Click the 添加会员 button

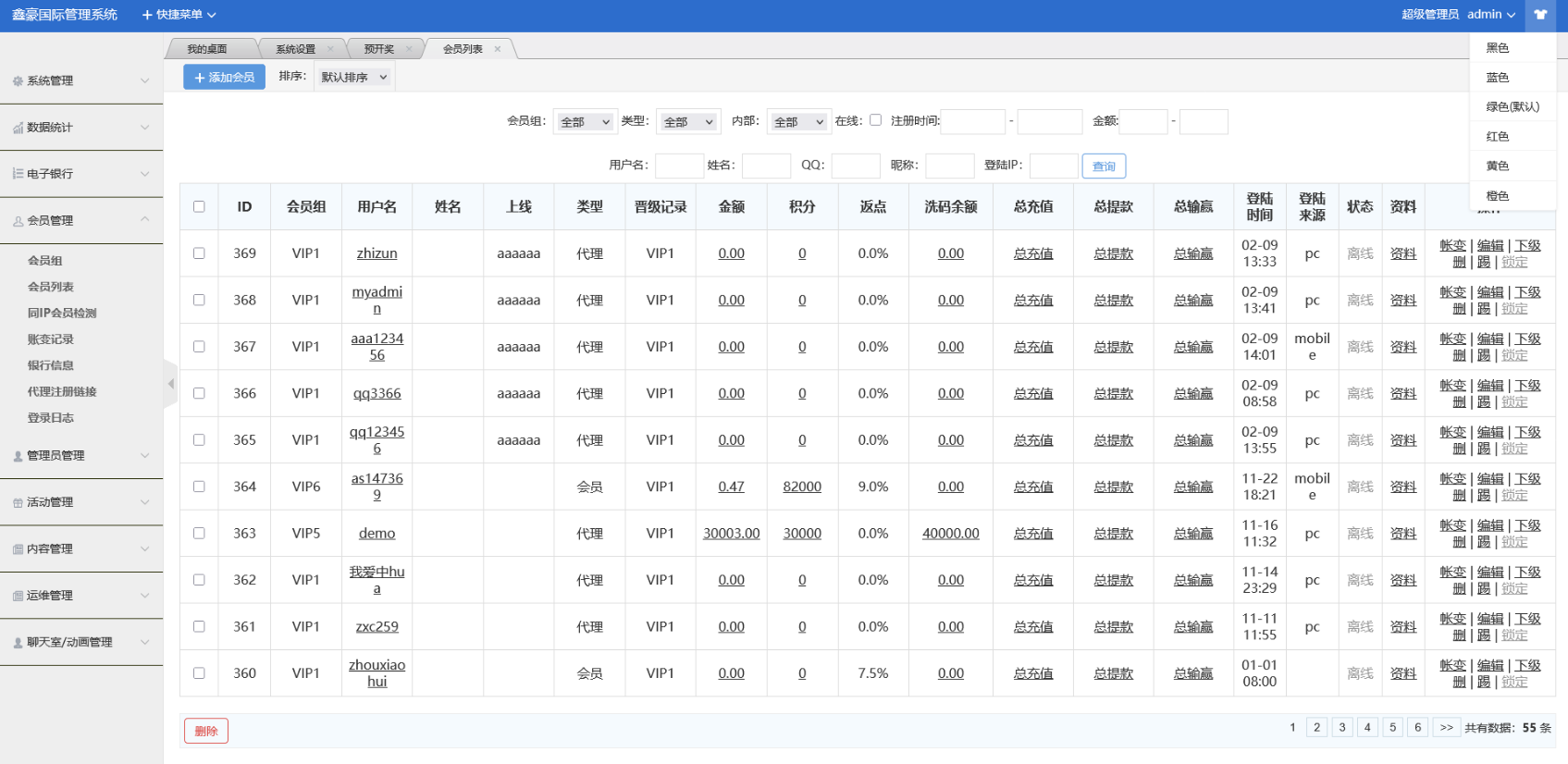(x=224, y=78)
